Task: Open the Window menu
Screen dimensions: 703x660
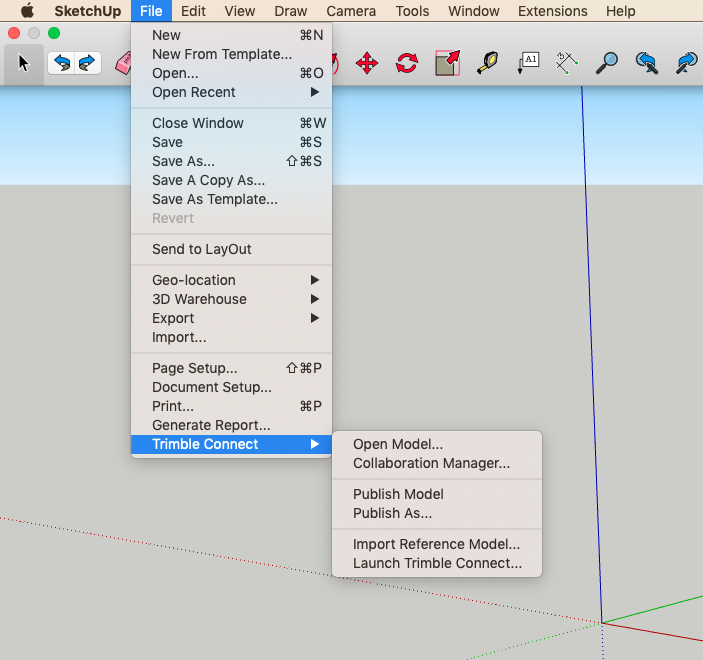Action: 473,11
